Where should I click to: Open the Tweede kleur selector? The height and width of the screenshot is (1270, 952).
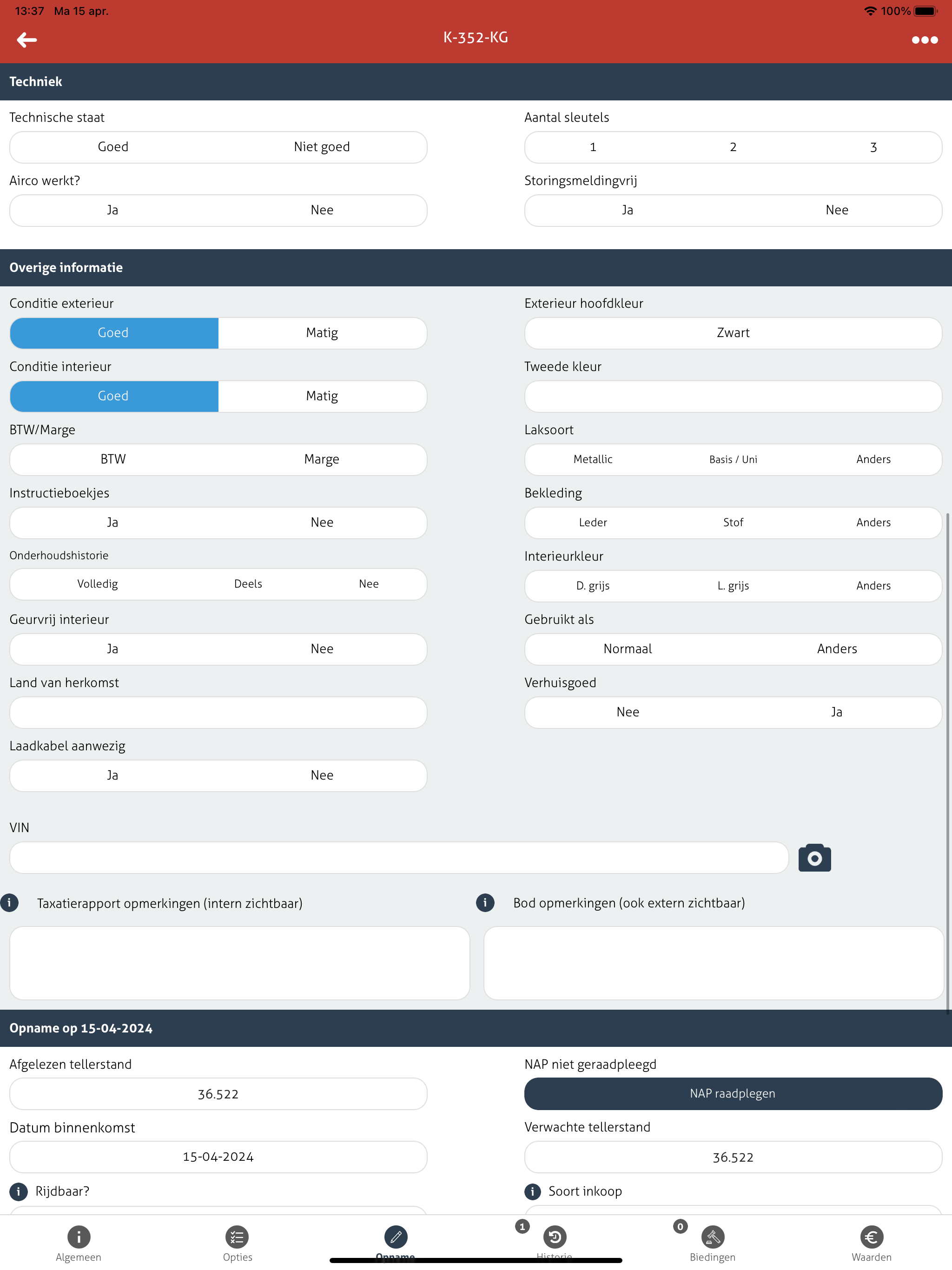(x=733, y=396)
